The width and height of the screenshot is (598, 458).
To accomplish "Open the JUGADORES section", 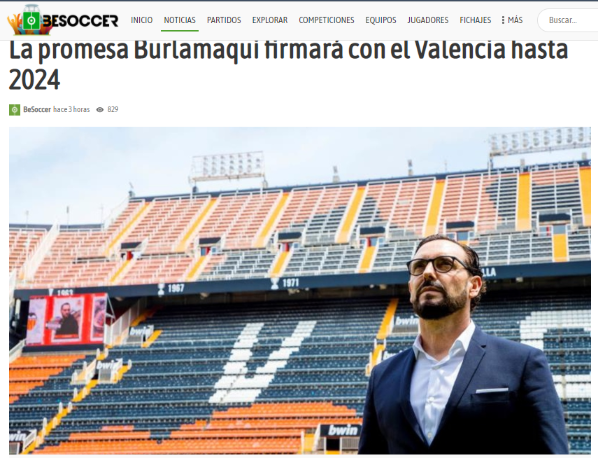I will [x=428, y=20].
